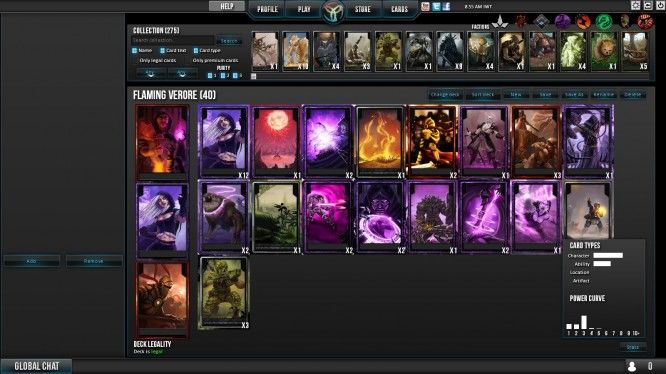
Task: Open the Facebook social icon
Action: [446, 6]
